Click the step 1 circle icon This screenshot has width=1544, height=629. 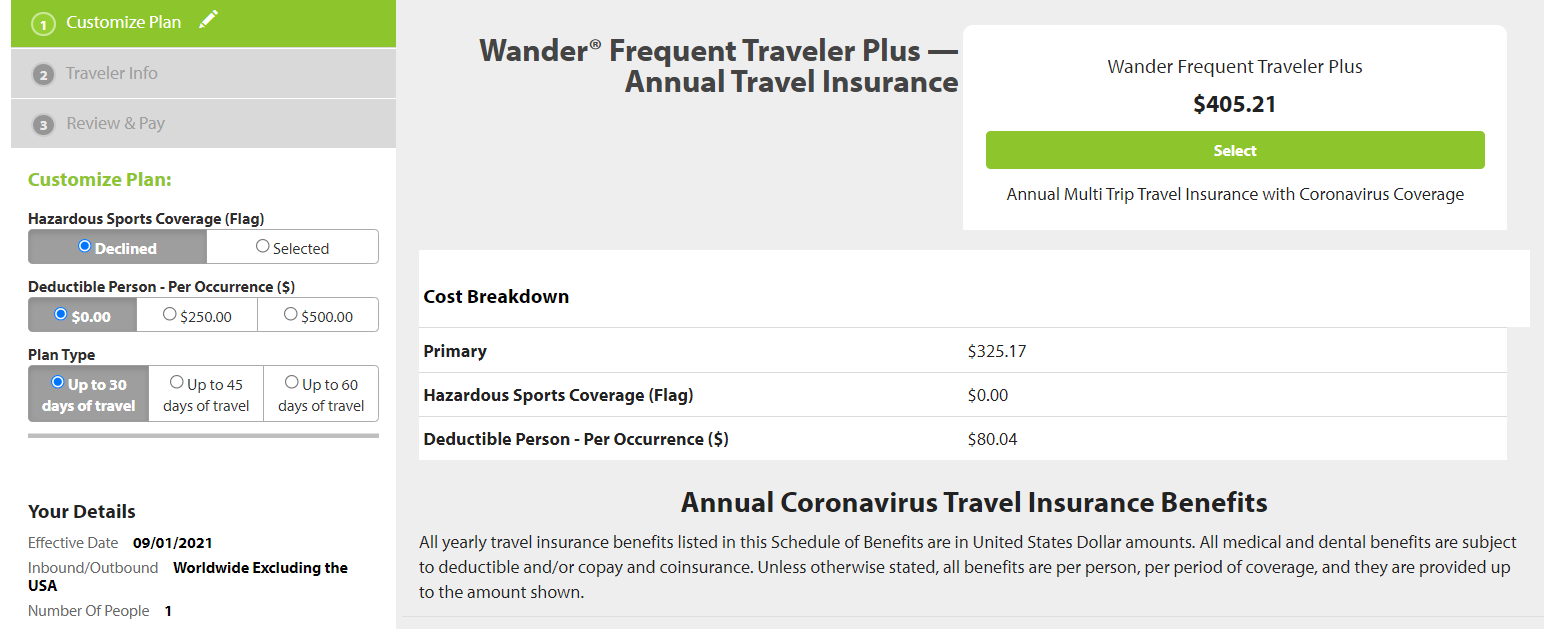click(43, 23)
